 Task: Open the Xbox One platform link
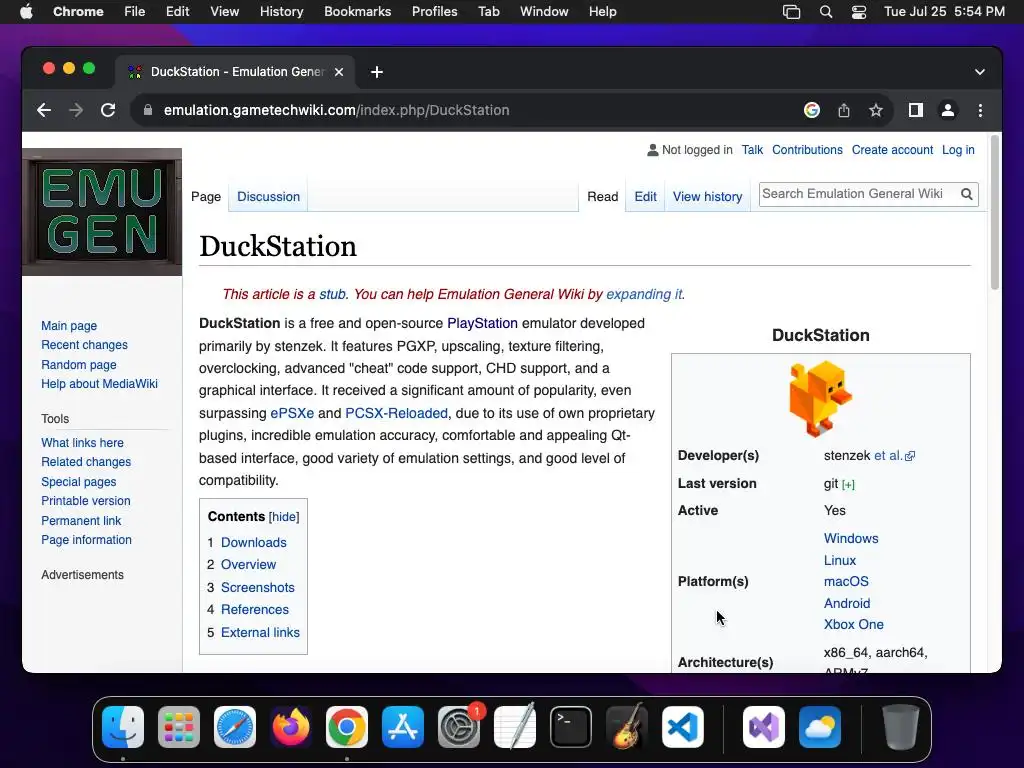tap(854, 624)
